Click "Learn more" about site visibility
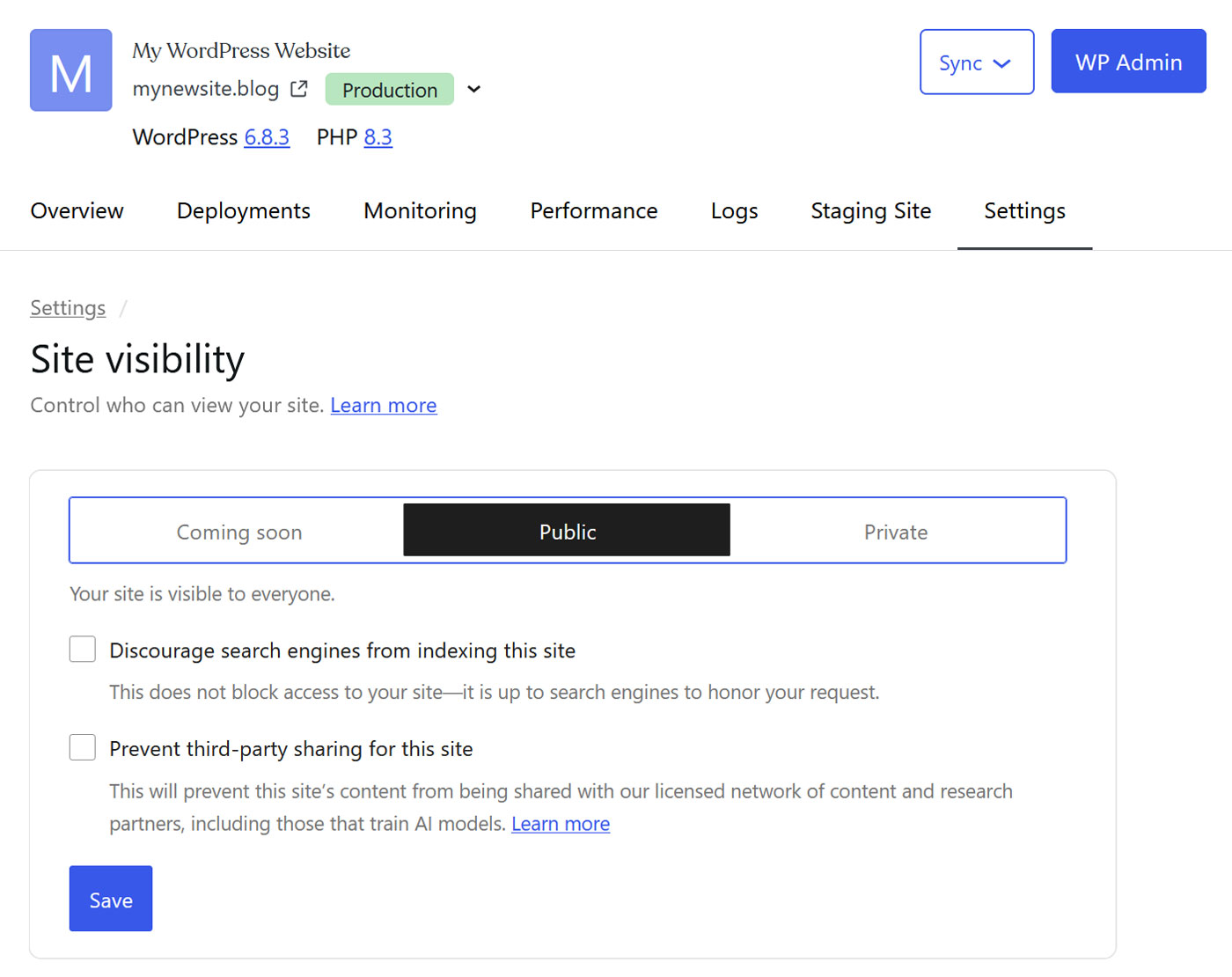The image size is (1232, 977). click(384, 405)
